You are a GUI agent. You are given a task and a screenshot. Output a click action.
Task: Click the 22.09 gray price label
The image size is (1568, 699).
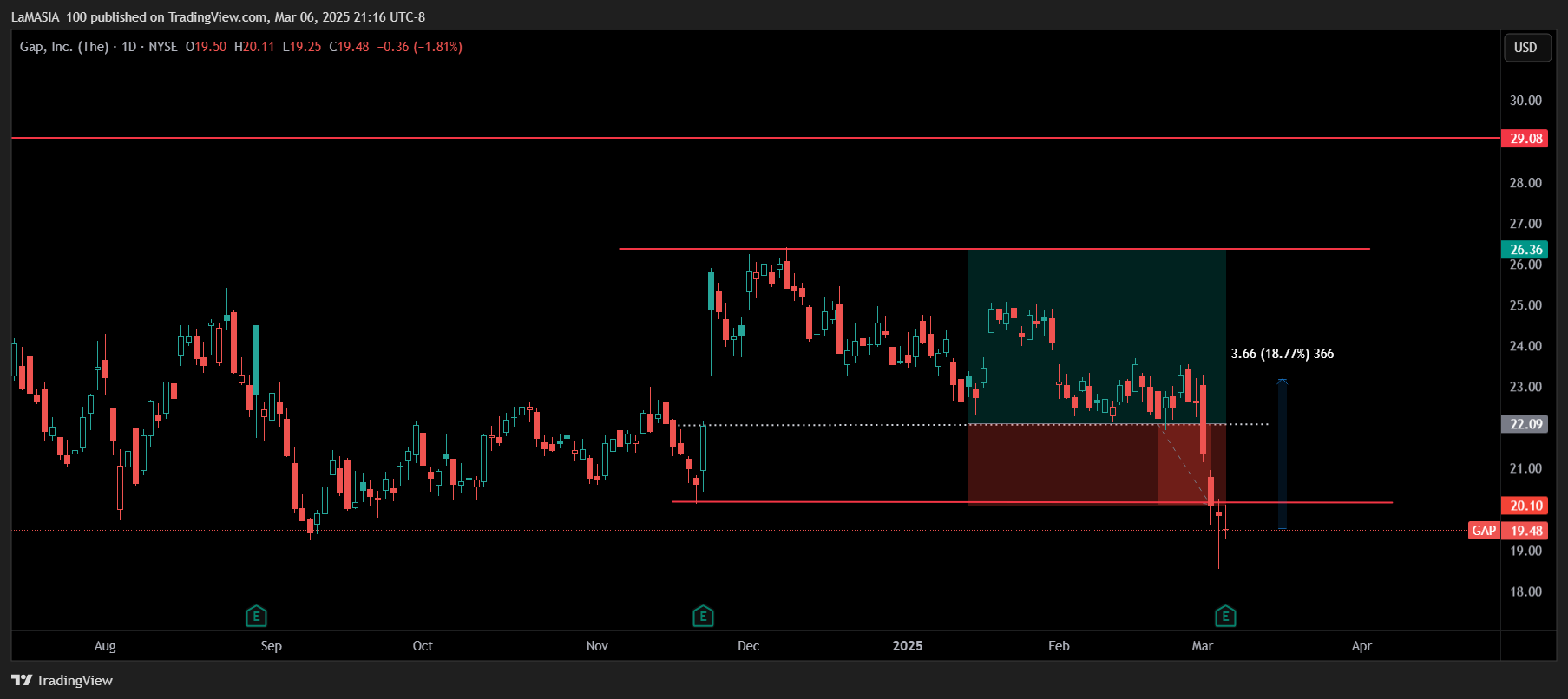1525,424
